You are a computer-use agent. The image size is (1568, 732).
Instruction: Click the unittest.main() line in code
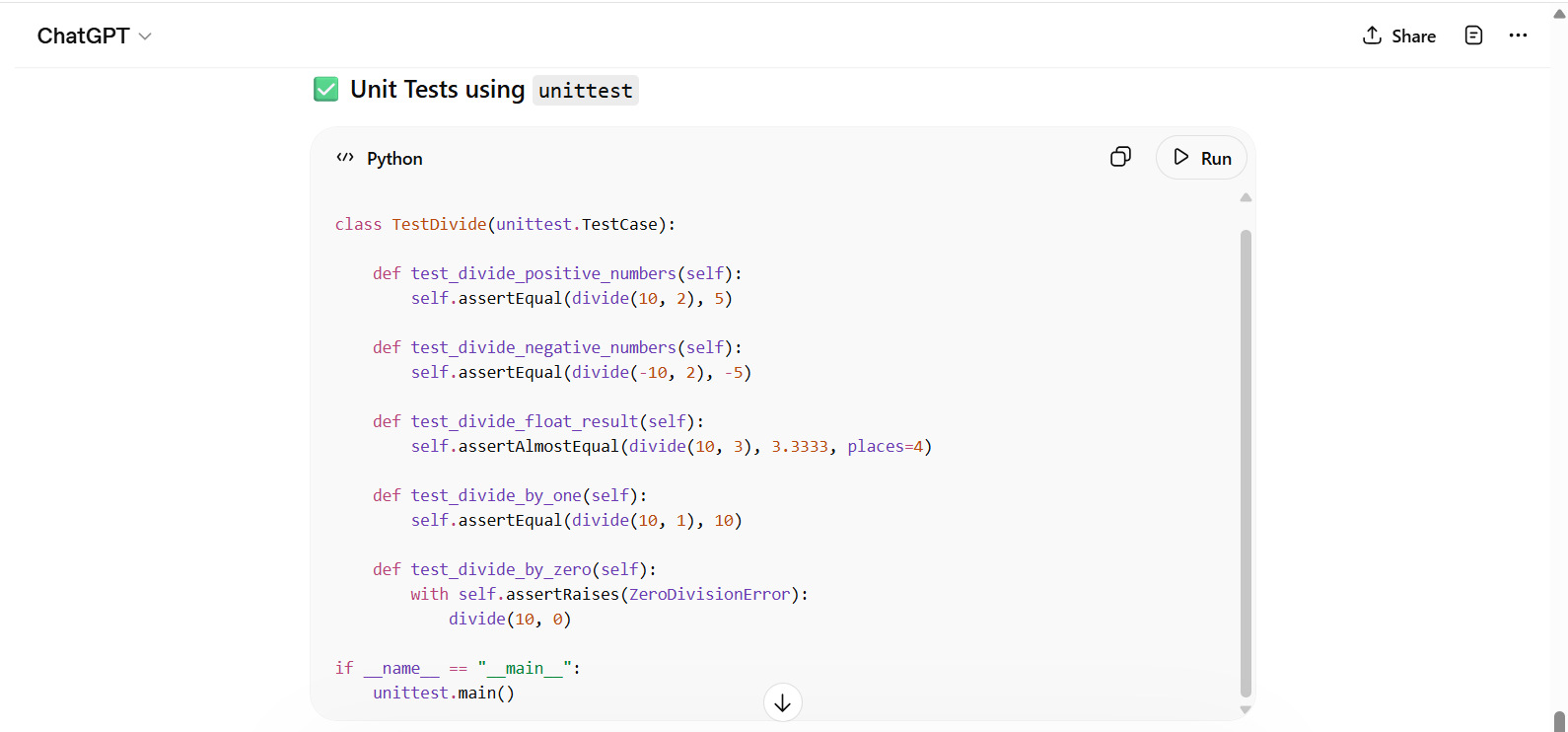444,693
